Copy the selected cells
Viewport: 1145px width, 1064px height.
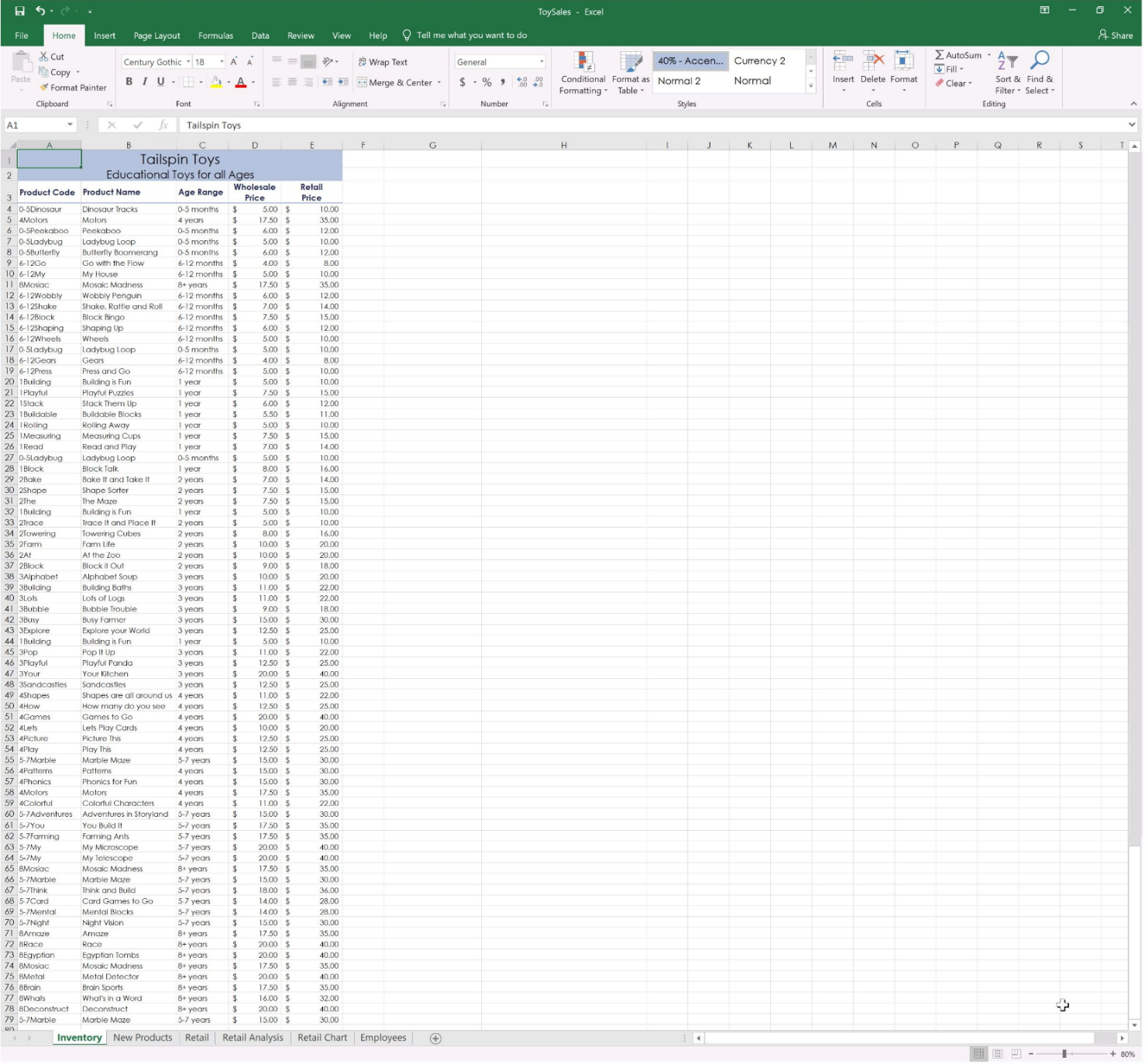(x=55, y=72)
